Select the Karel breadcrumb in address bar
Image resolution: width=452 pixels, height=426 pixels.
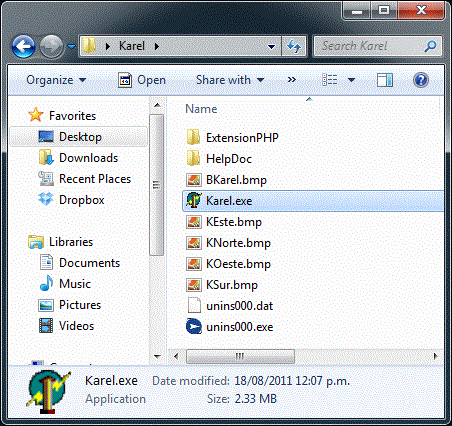pyautogui.click(x=132, y=46)
